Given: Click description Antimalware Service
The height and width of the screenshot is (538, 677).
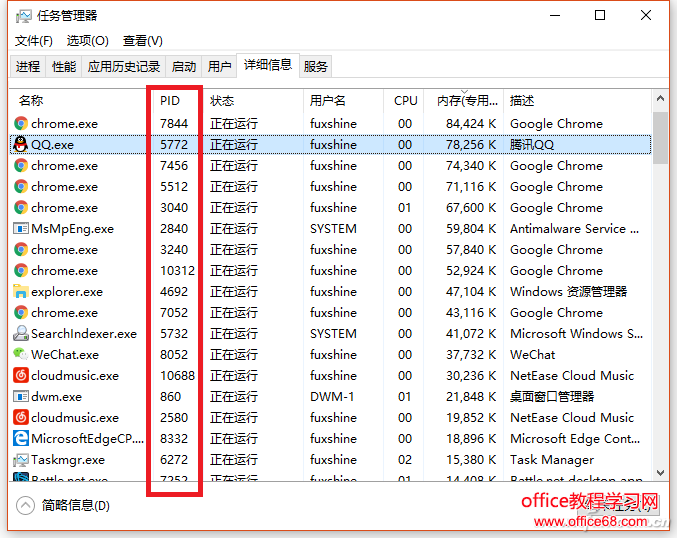Looking at the screenshot, I should (x=575, y=228).
